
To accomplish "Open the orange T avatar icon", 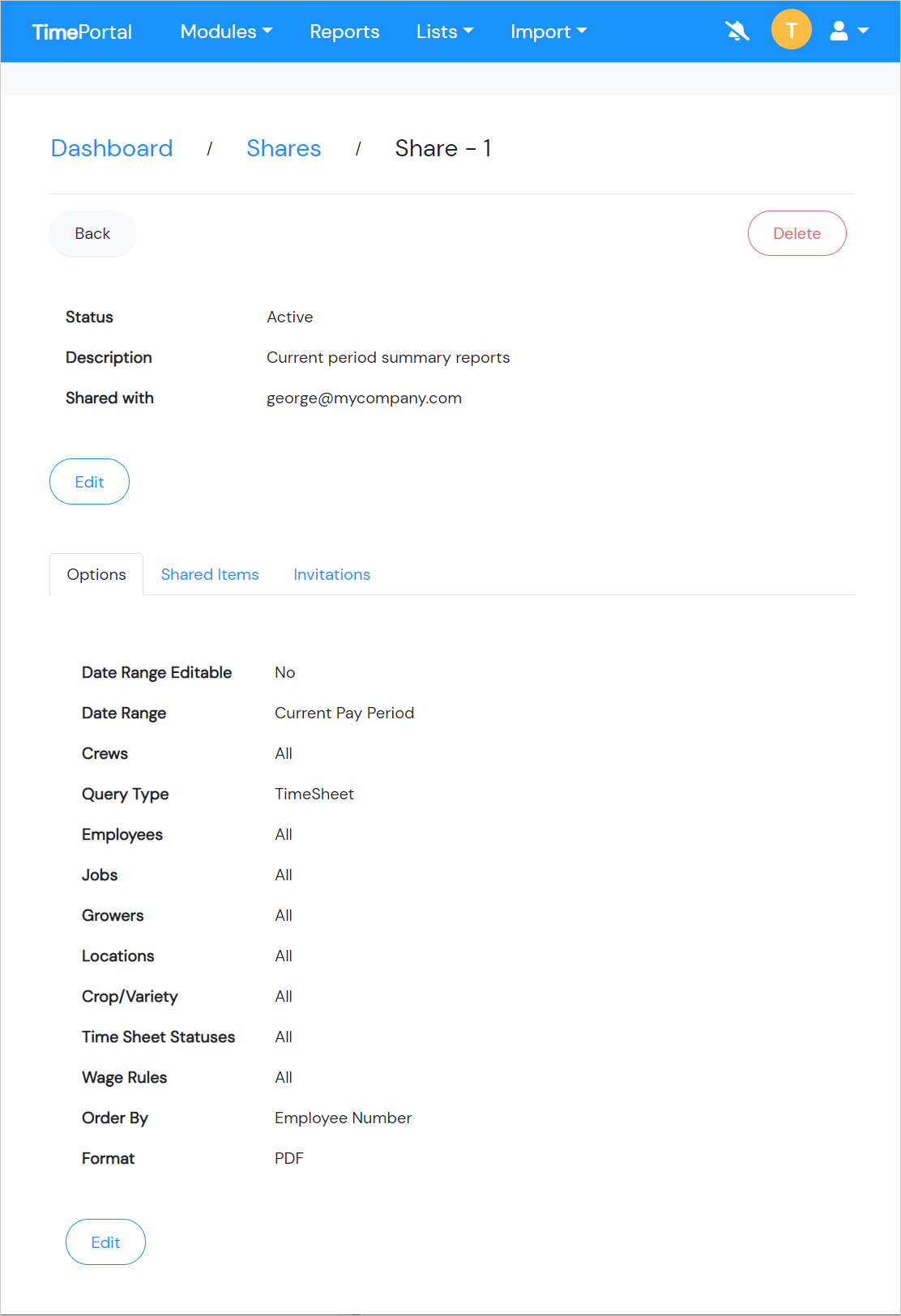I will point(792,30).
